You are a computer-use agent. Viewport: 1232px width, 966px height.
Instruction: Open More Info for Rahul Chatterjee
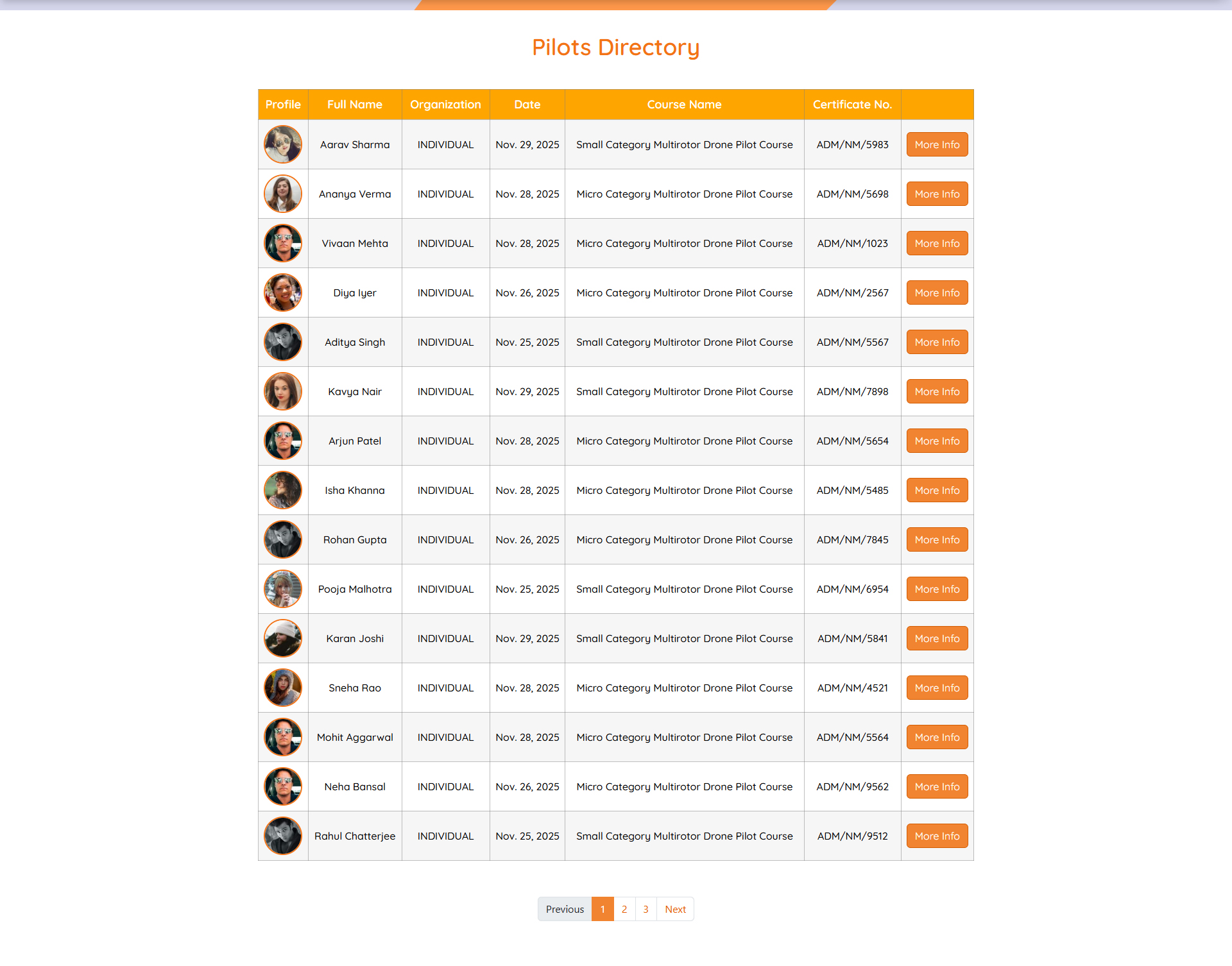point(937,836)
